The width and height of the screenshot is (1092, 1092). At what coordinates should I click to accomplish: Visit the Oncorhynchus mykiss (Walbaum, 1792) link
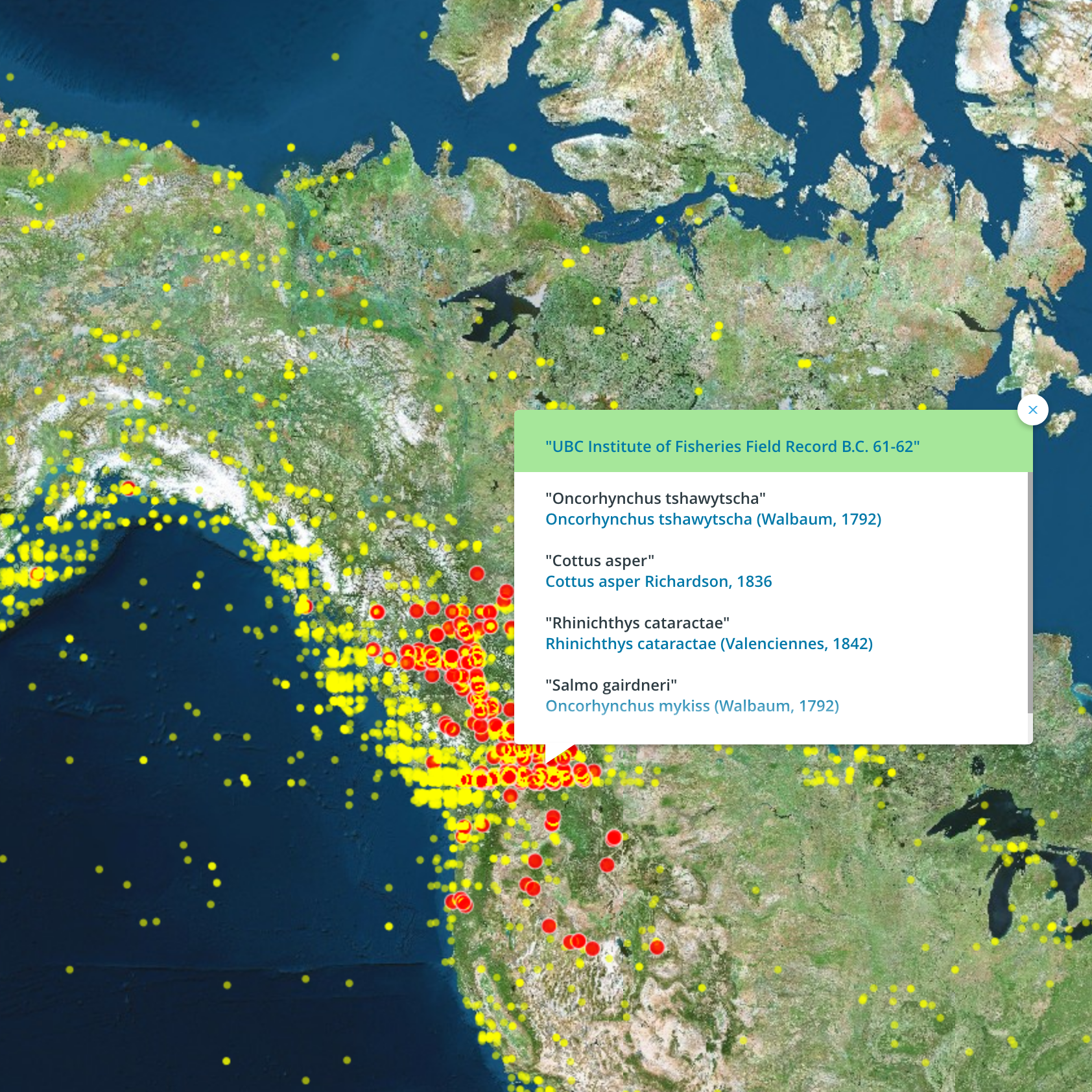[692, 706]
